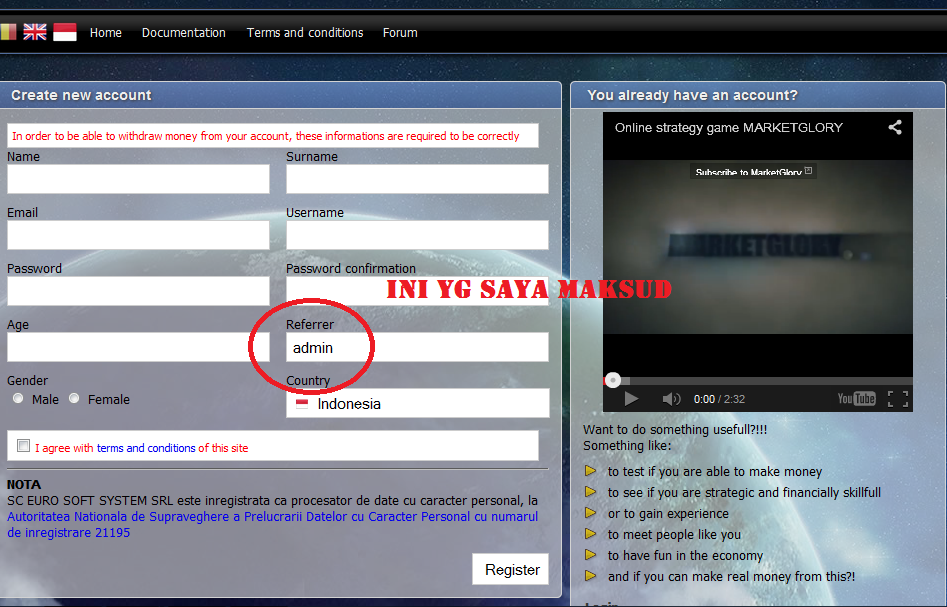Switch language via Indonesian flag icon

[x=65, y=32]
